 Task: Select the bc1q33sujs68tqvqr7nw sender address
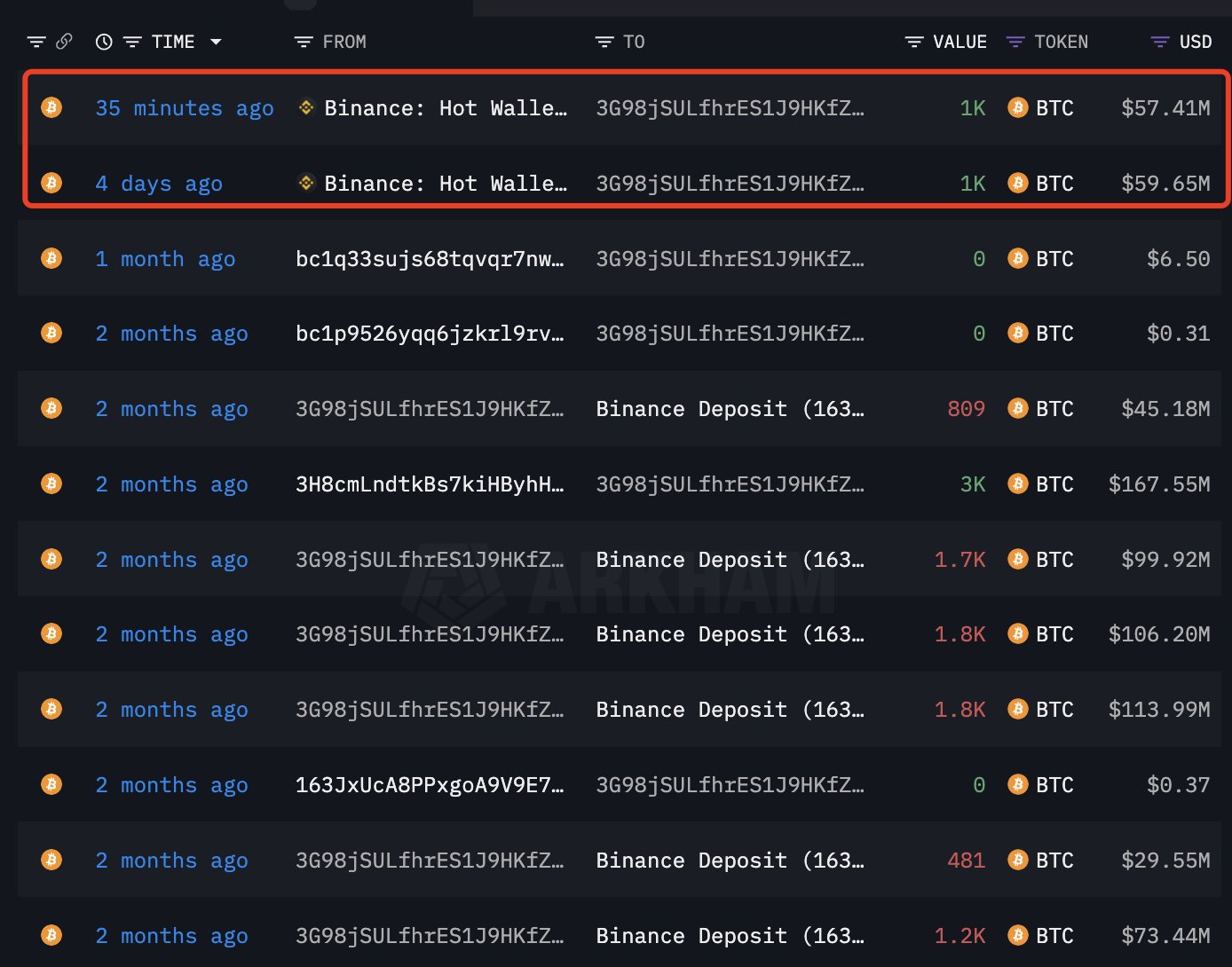(430, 258)
